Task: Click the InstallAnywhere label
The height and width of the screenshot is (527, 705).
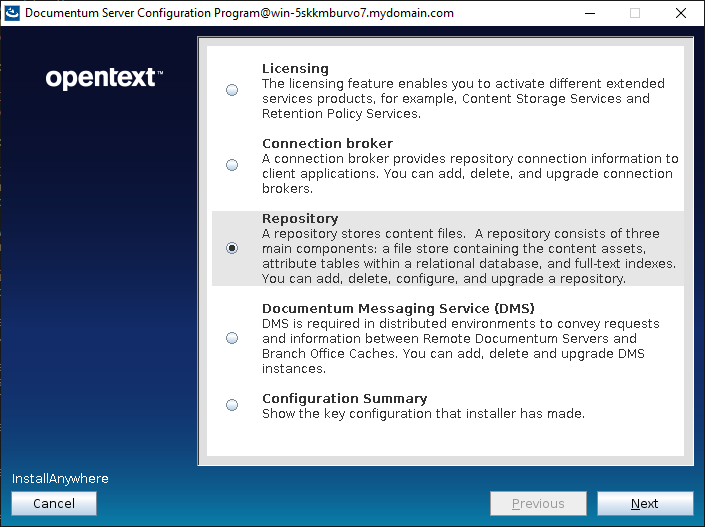Action: tap(60, 479)
